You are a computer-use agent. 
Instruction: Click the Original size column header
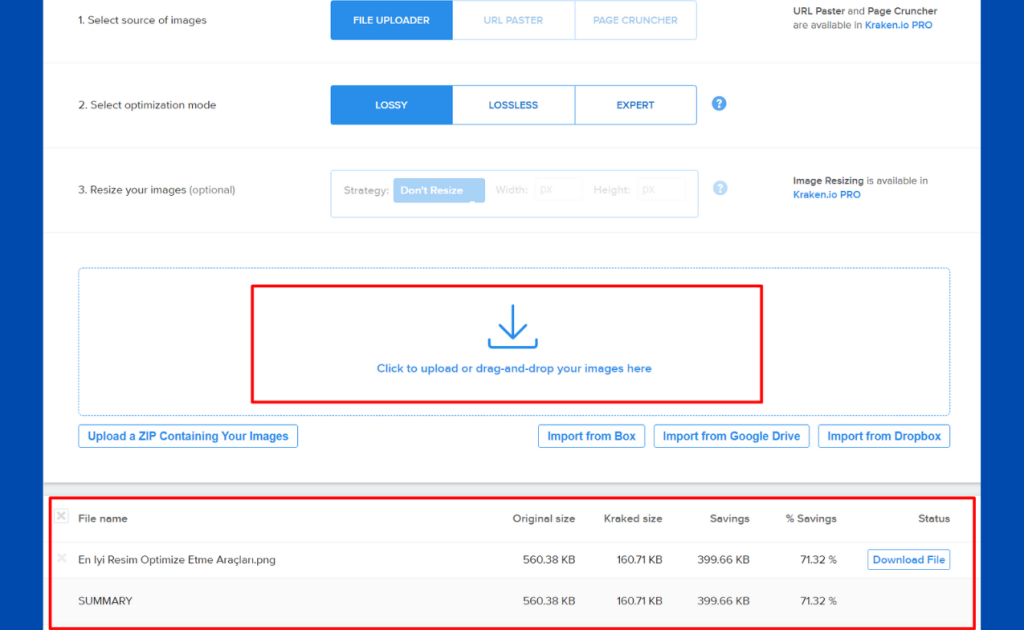tap(543, 518)
